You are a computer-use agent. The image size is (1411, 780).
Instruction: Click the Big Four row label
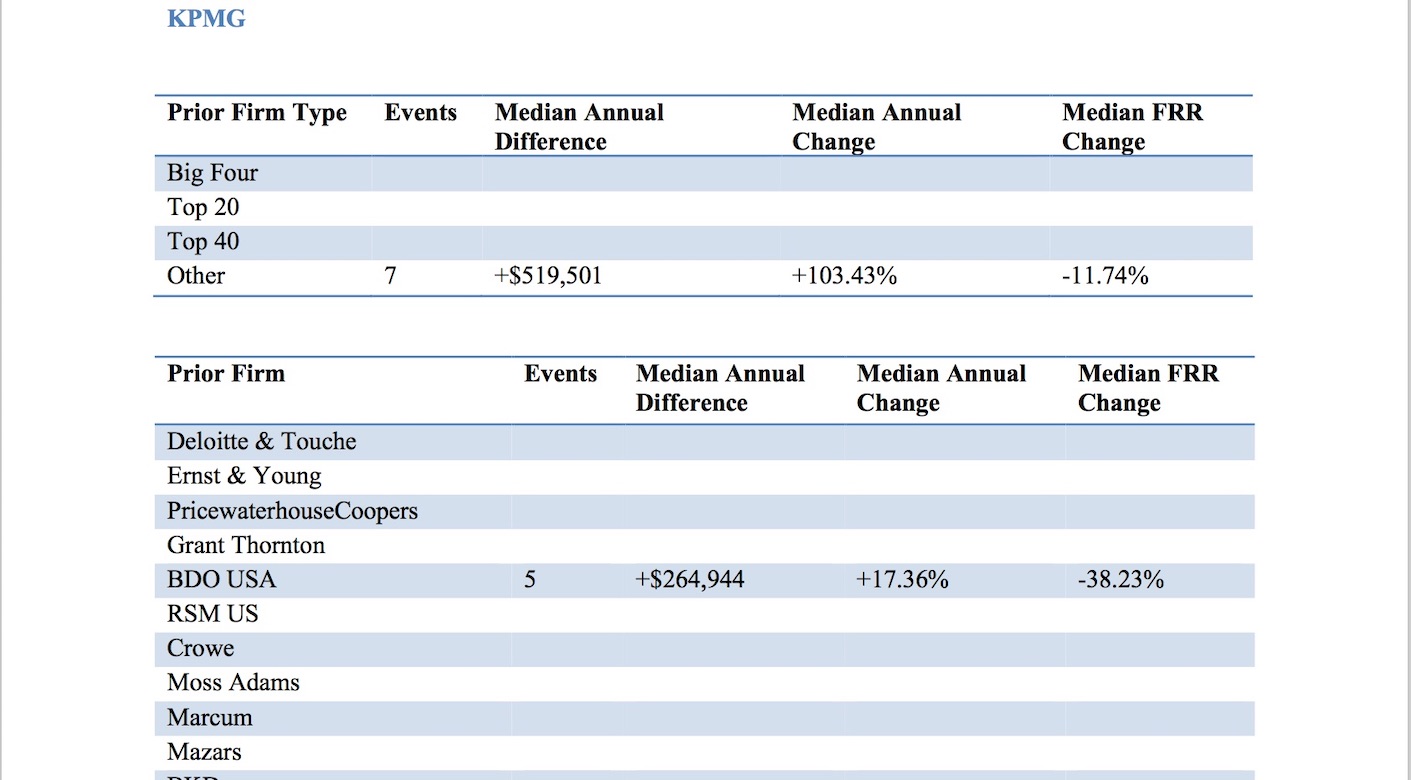click(212, 173)
